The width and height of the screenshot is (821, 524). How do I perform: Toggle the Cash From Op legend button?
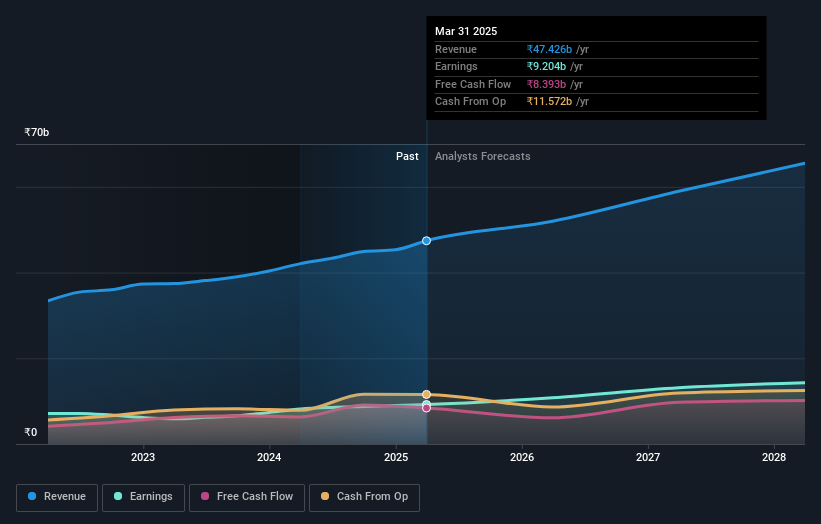pyautogui.click(x=364, y=497)
